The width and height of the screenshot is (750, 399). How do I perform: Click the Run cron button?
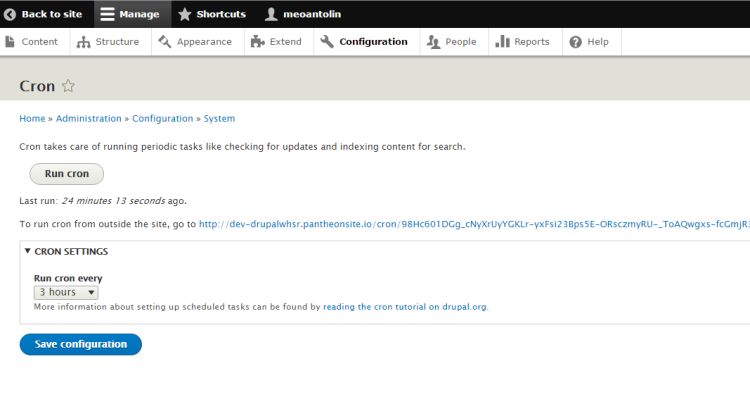pyautogui.click(x=66, y=174)
